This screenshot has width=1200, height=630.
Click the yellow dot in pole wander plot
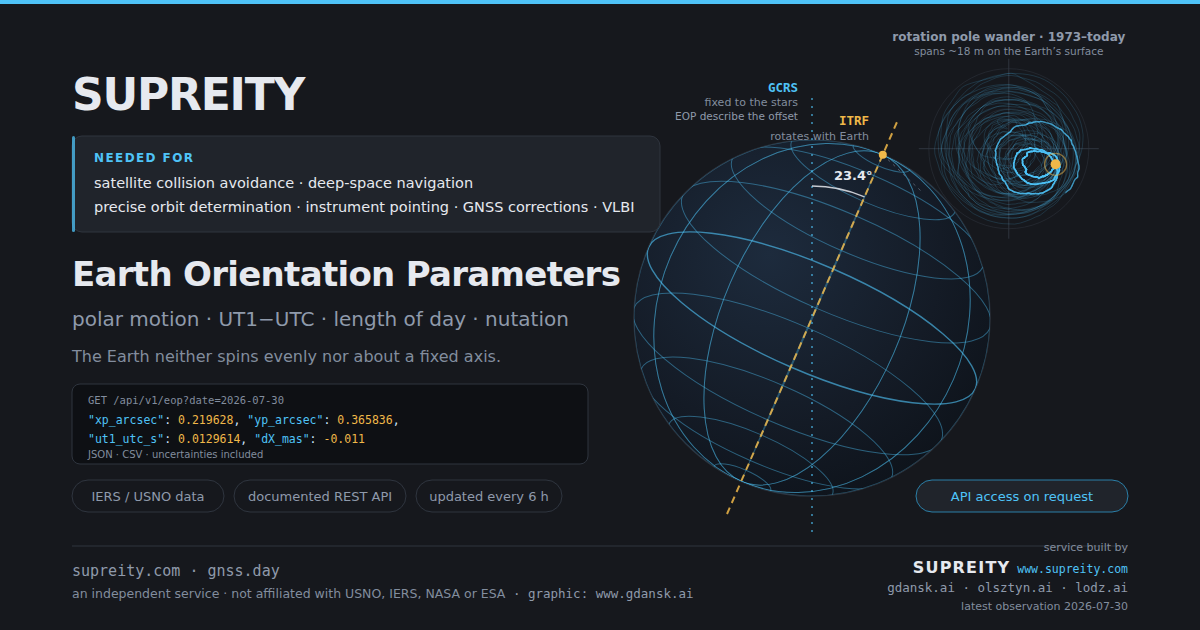1054,164
